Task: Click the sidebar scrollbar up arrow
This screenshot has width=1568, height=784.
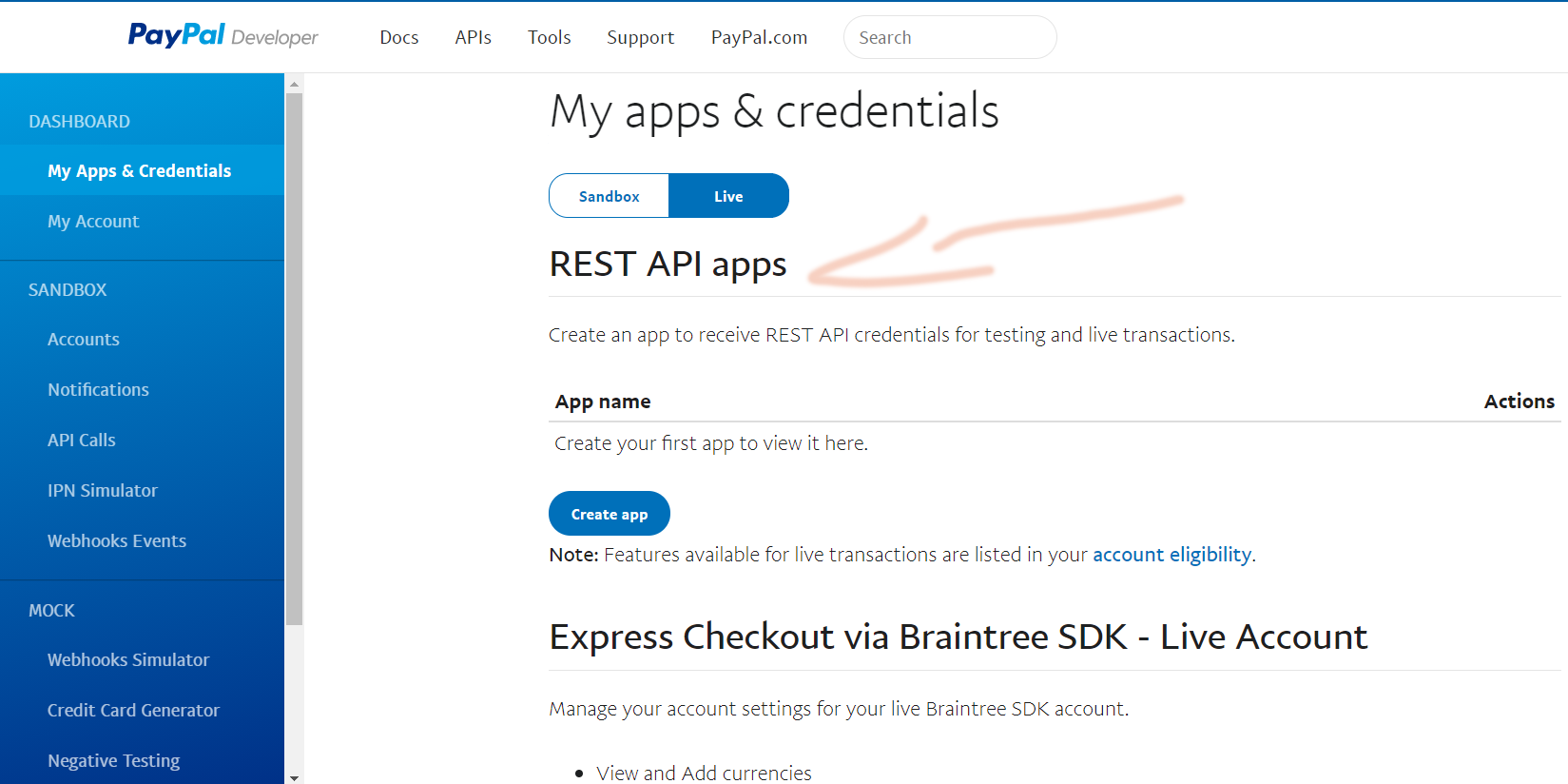Action: tap(295, 84)
